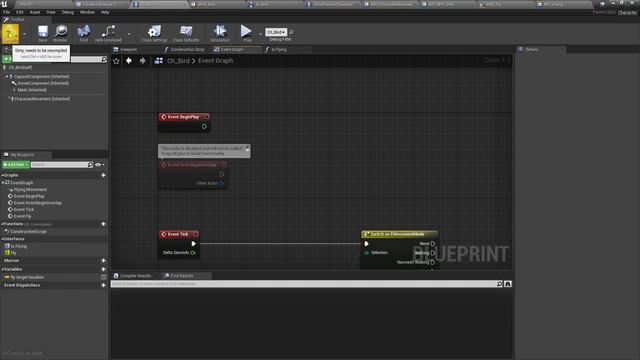Image resolution: width=640 pixels, height=360 pixels.
Task: Open the Edit menu
Action: pyautogui.click(x=20, y=12)
